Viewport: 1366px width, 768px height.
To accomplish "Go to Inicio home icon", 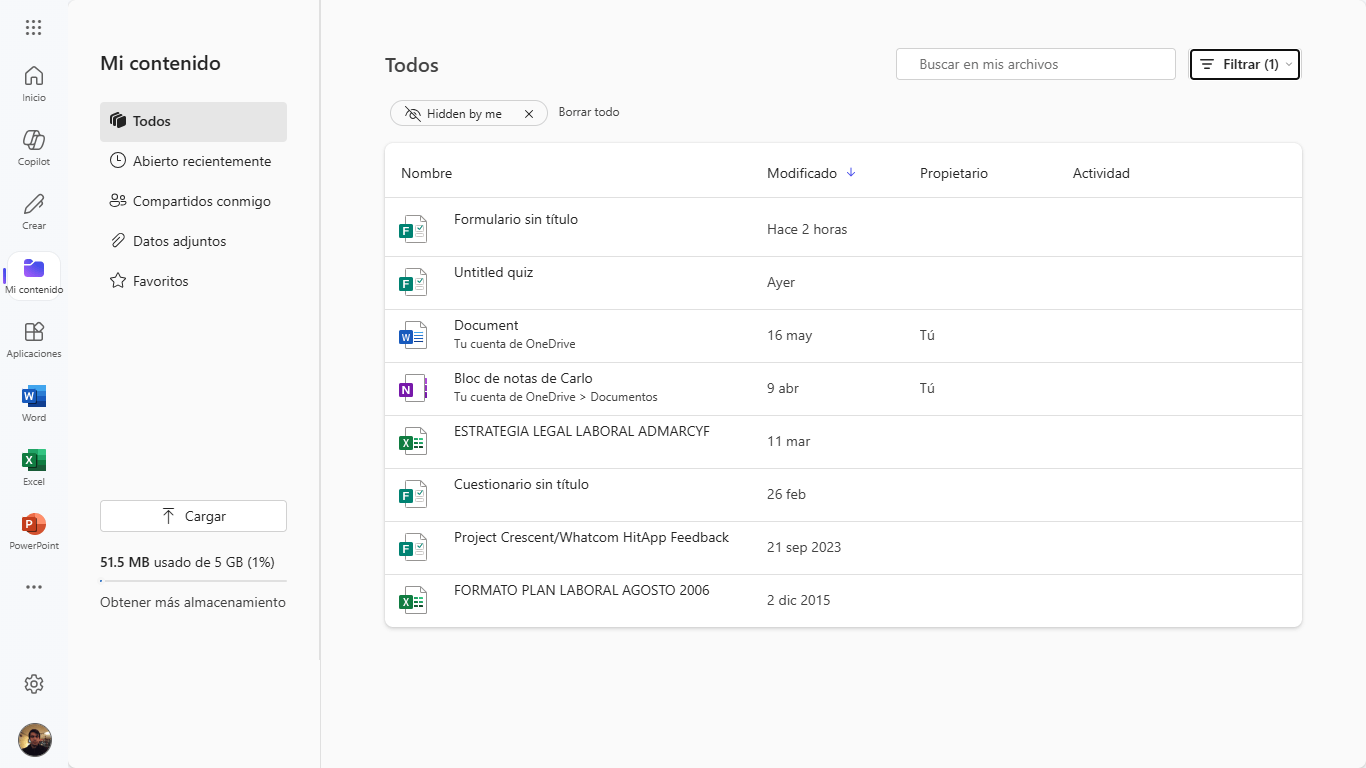I will (34, 76).
